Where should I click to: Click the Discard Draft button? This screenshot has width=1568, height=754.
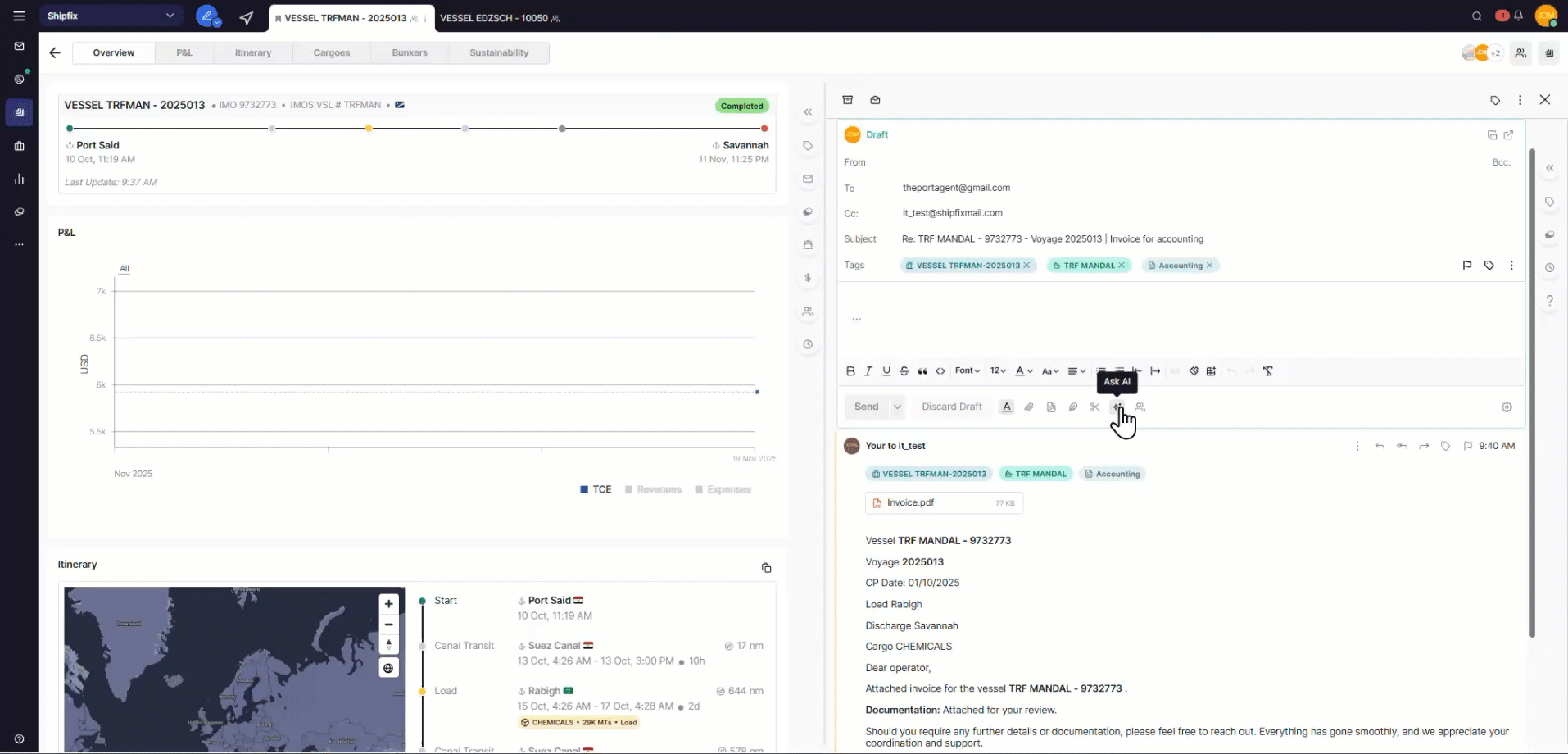click(951, 407)
